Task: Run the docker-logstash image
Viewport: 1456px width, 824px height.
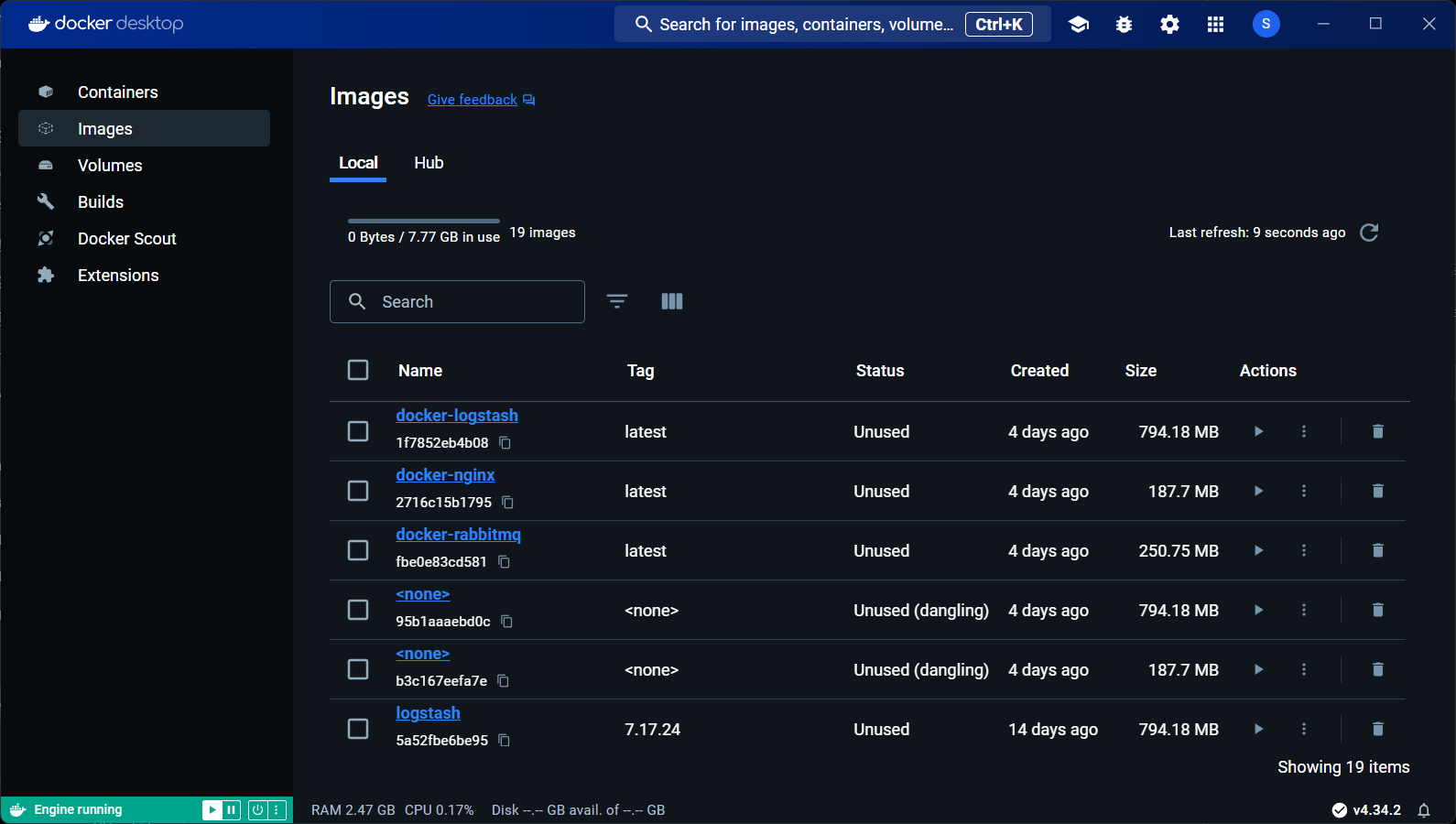Action: click(1258, 431)
